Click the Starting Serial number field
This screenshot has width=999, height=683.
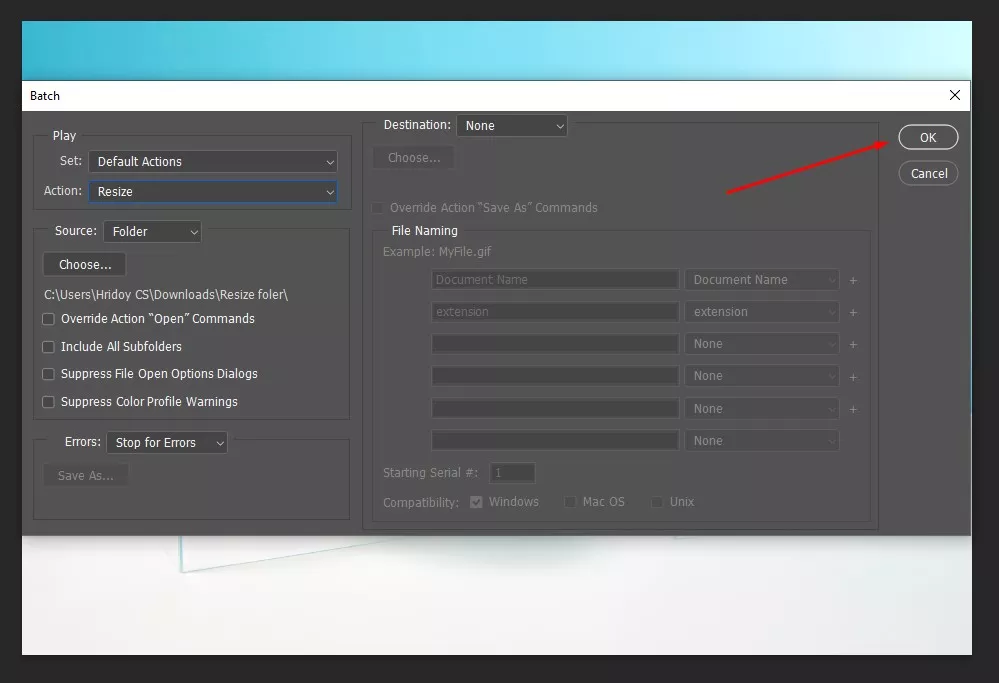click(x=512, y=473)
